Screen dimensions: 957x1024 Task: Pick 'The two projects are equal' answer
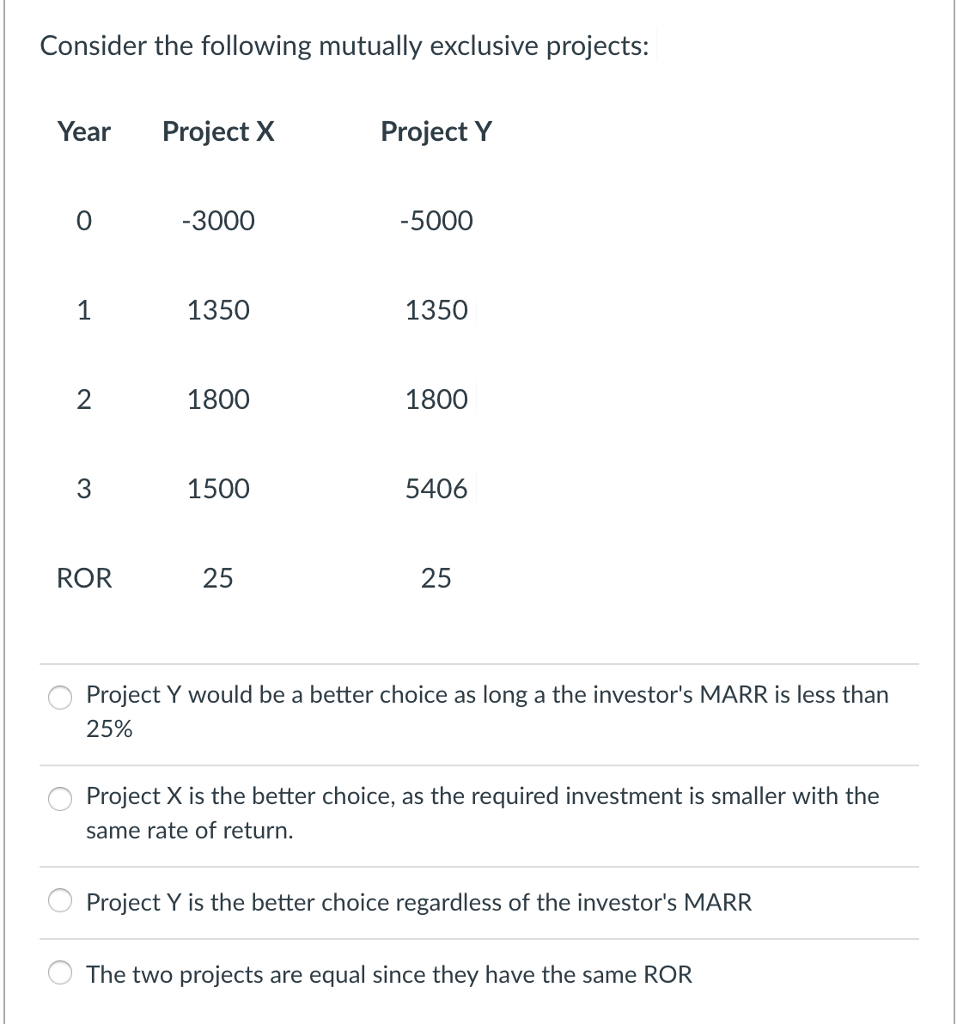click(x=389, y=974)
